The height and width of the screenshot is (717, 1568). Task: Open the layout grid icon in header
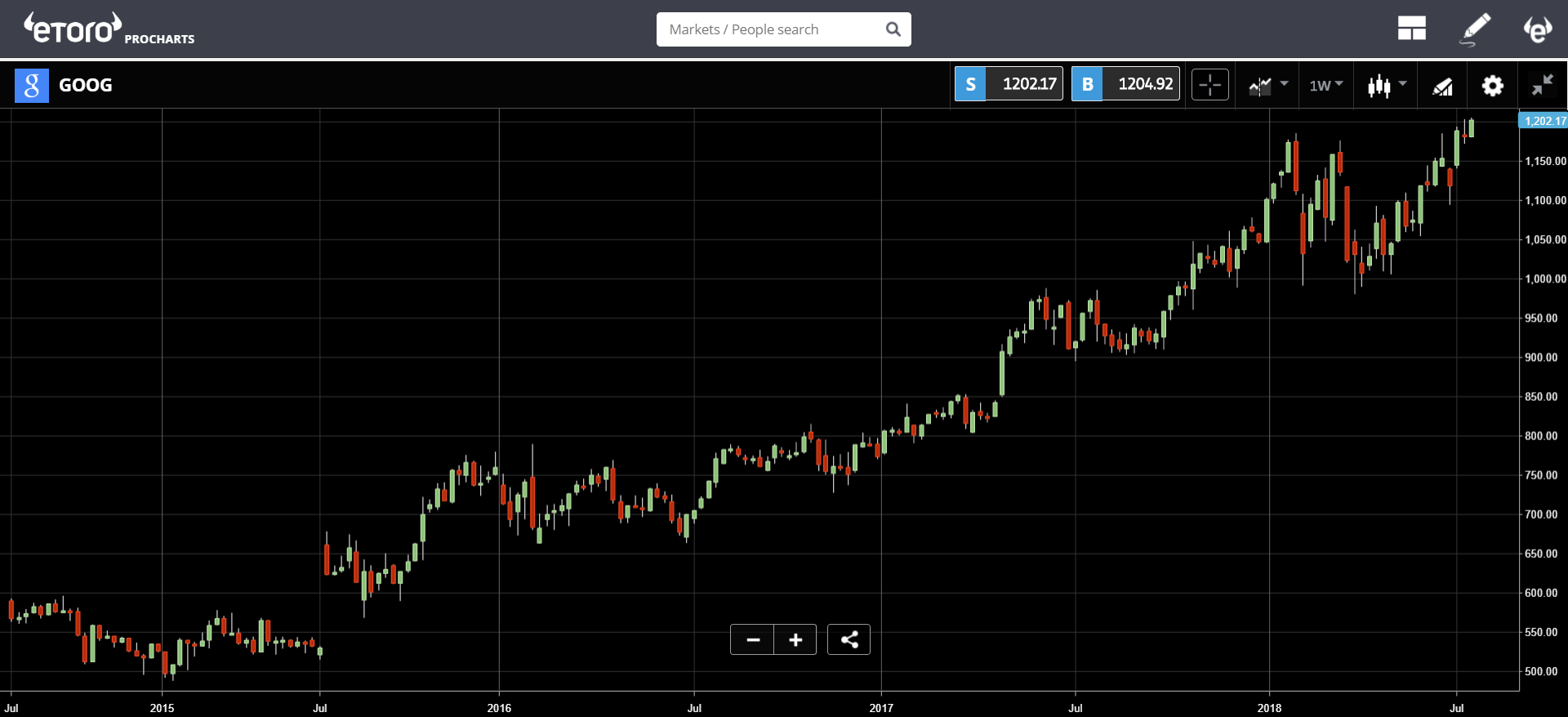pyautogui.click(x=1411, y=29)
